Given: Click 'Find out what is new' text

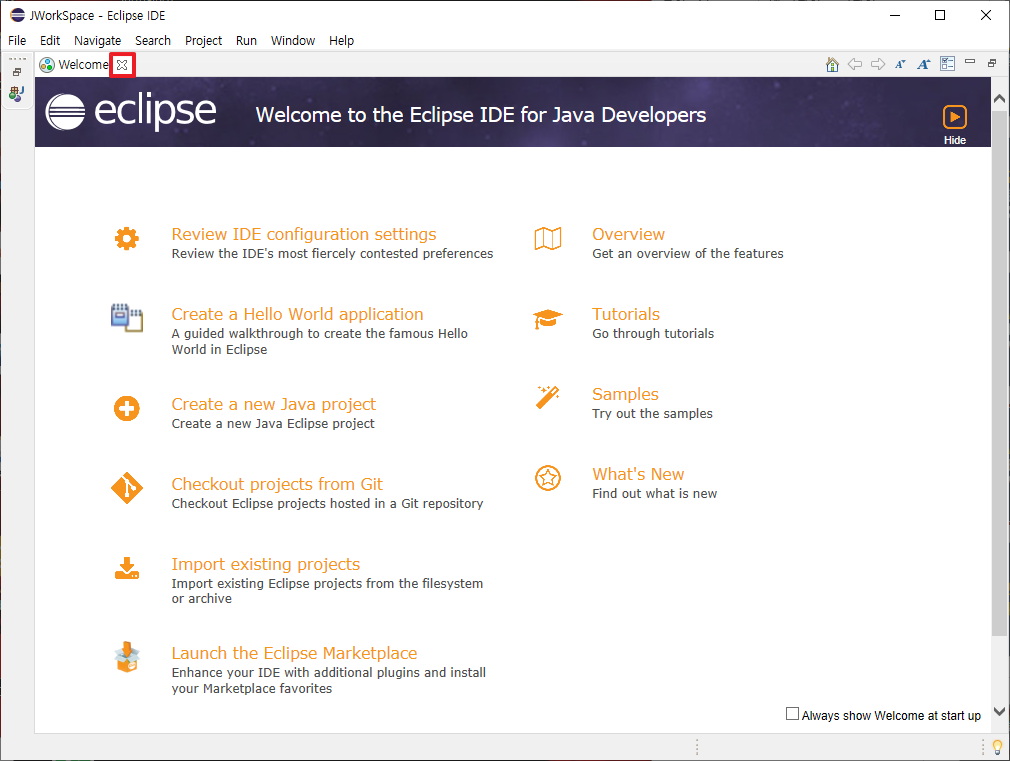Looking at the screenshot, I should coord(654,493).
